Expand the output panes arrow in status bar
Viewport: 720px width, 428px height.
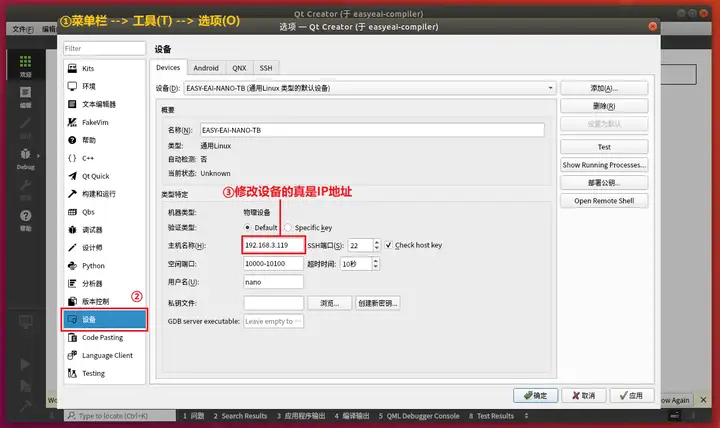526,416
